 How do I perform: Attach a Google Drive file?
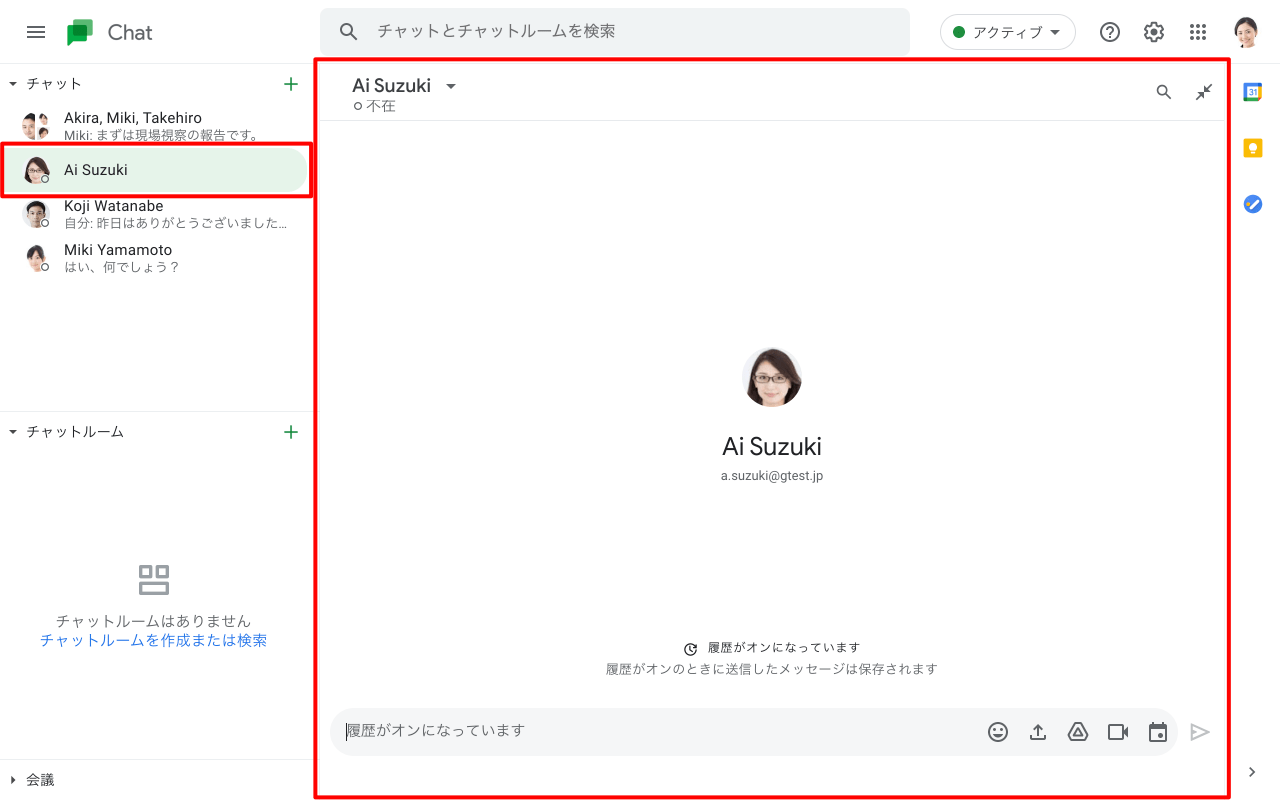pos(1078,732)
